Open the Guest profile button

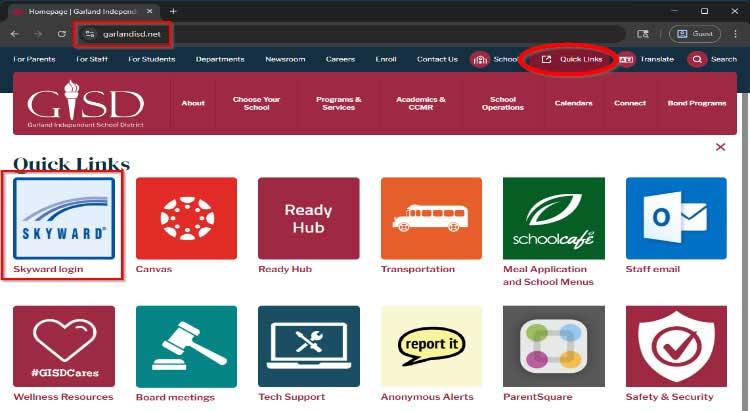click(x=695, y=34)
